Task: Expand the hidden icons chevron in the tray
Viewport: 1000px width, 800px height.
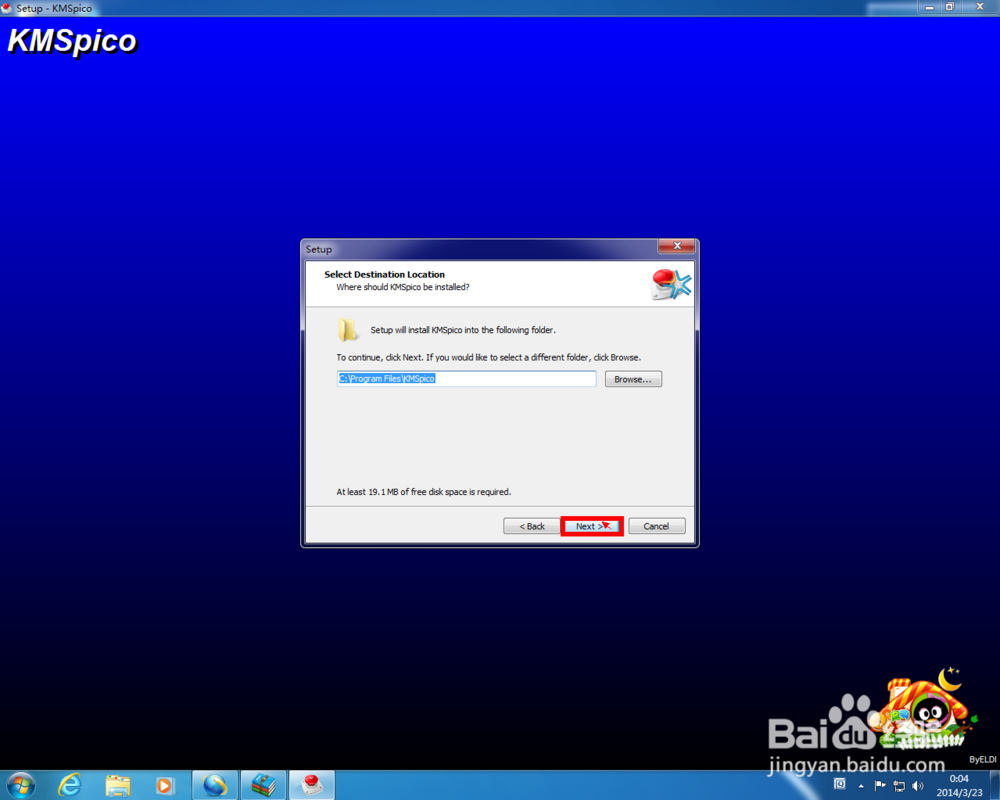Action: click(861, 786)
